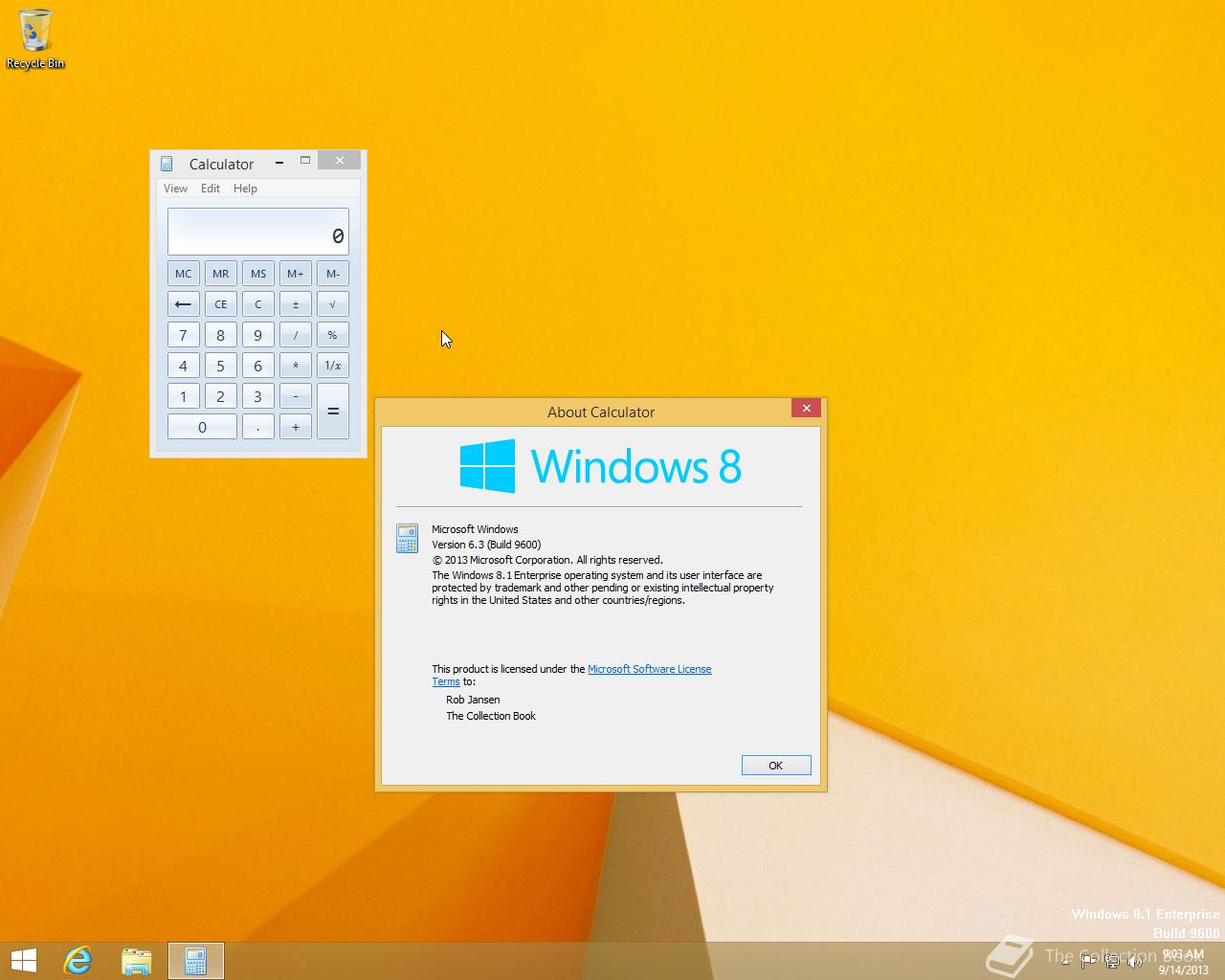Click the decimal point button
Screen dimensions: 1225x980
click(258, 427)
